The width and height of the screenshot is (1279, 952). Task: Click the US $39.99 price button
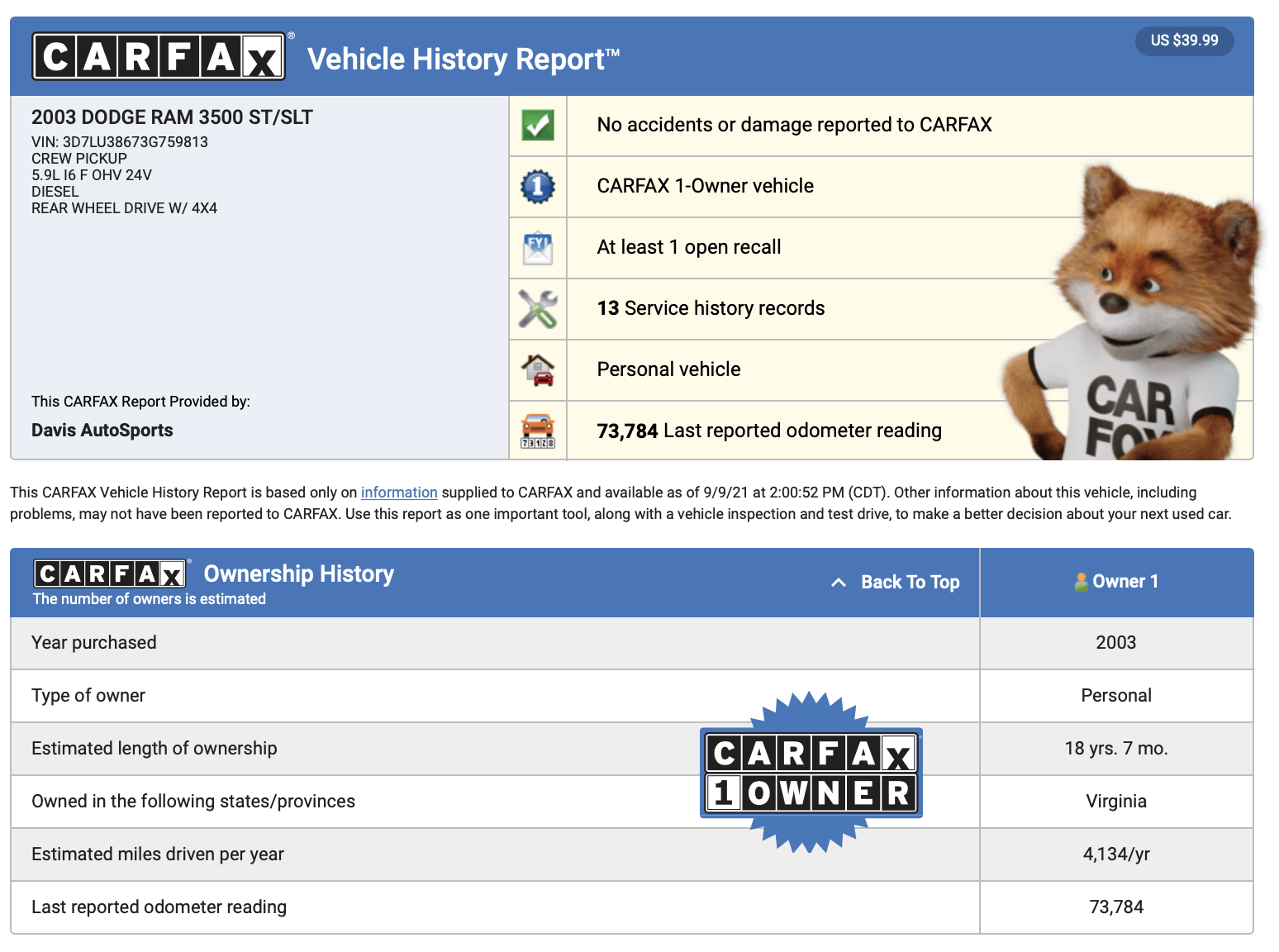coord(1184,40)
